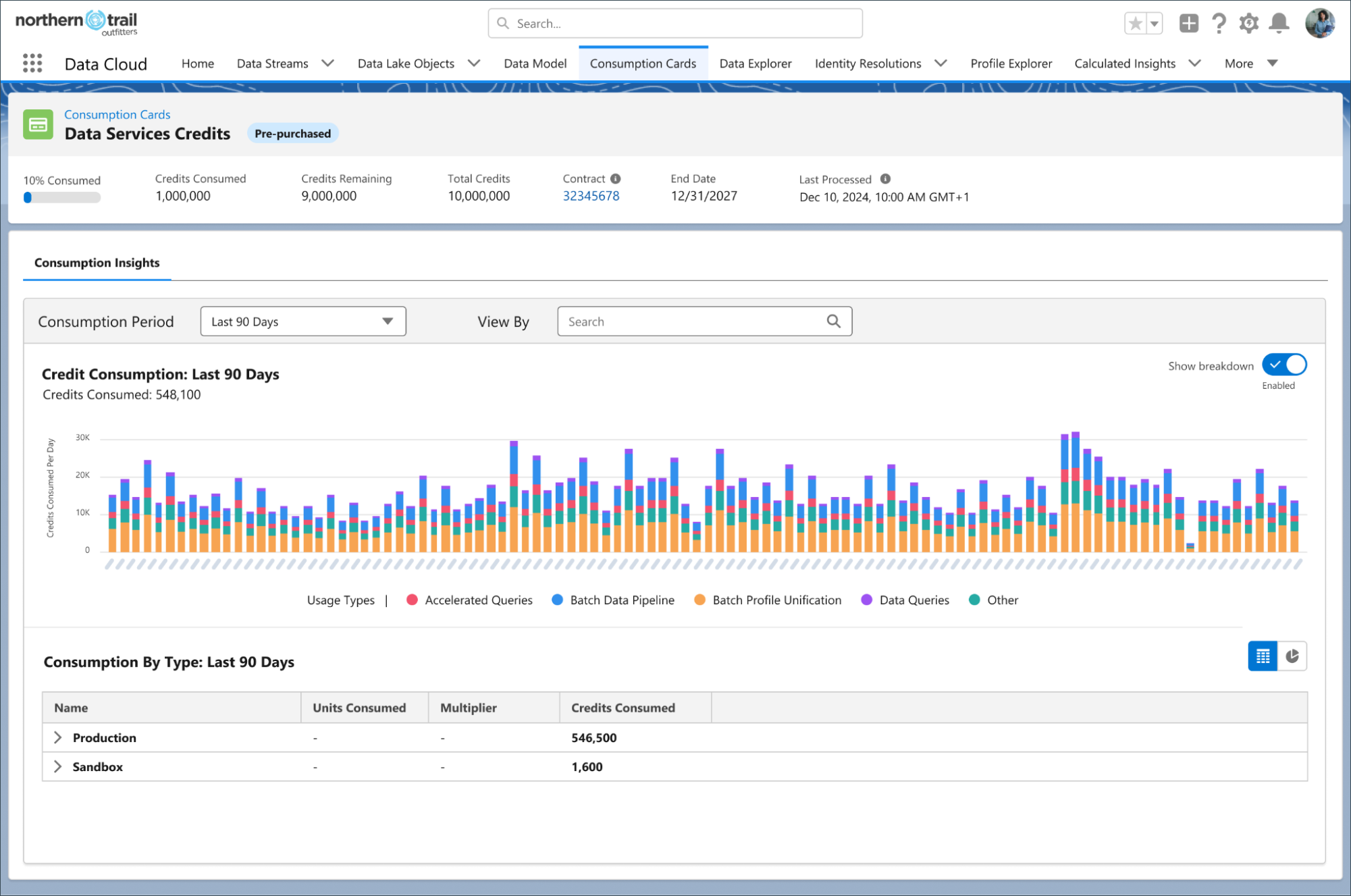The width and height of the screenshot is (1351, 896).
Task: Click the Accelerated Queries legend swatch
Action: [412, 600]
